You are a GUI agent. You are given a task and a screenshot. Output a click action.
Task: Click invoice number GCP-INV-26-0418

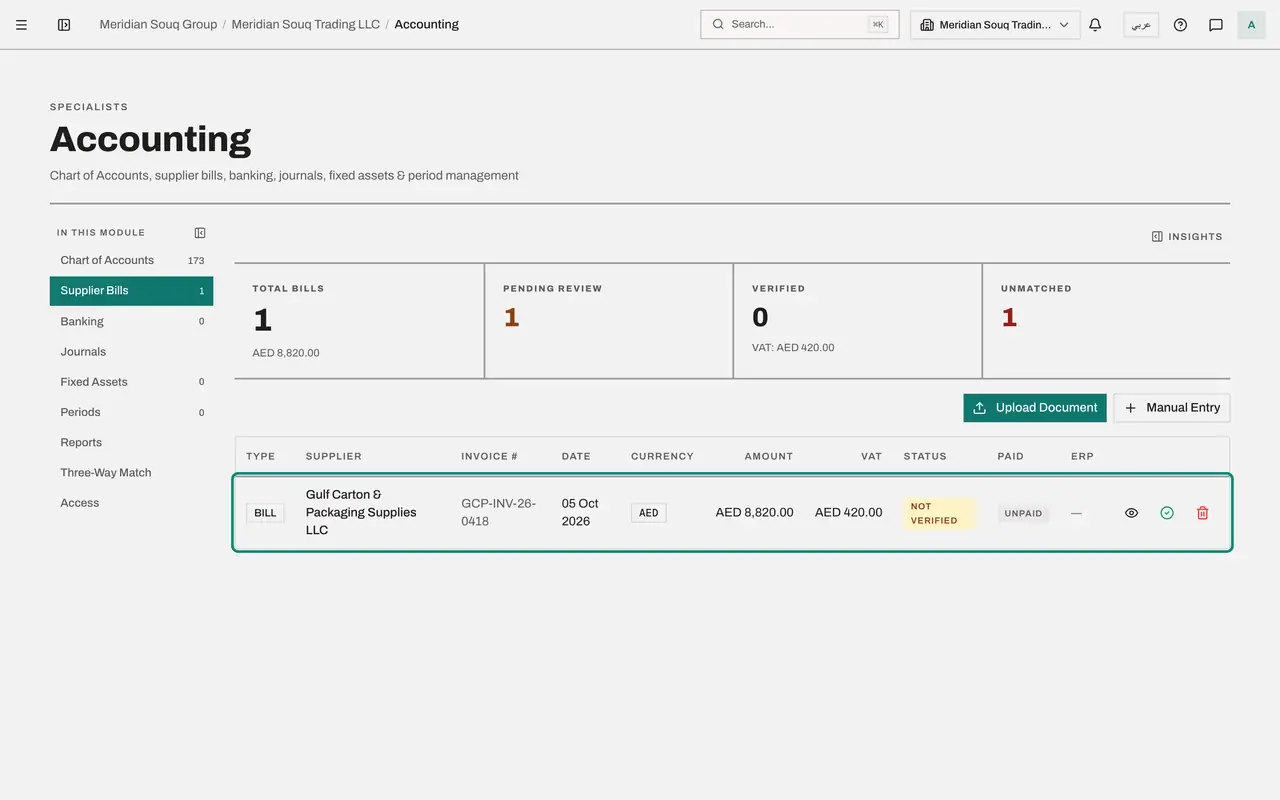click(x=498, y=512)
